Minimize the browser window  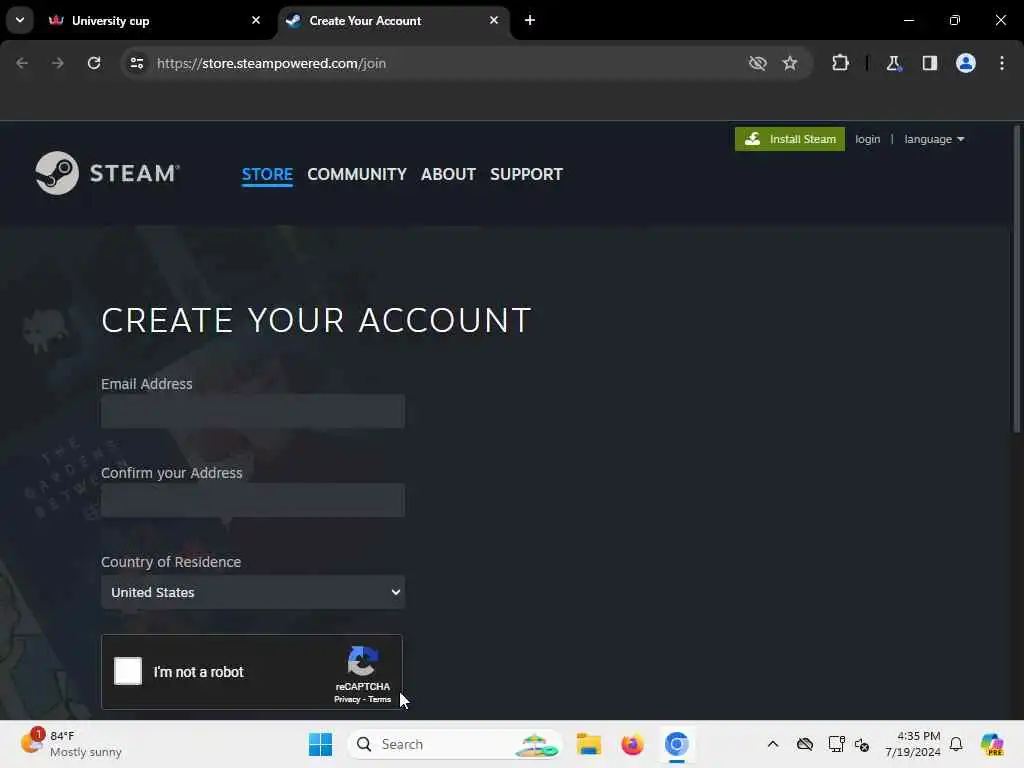tap(908, 20)
